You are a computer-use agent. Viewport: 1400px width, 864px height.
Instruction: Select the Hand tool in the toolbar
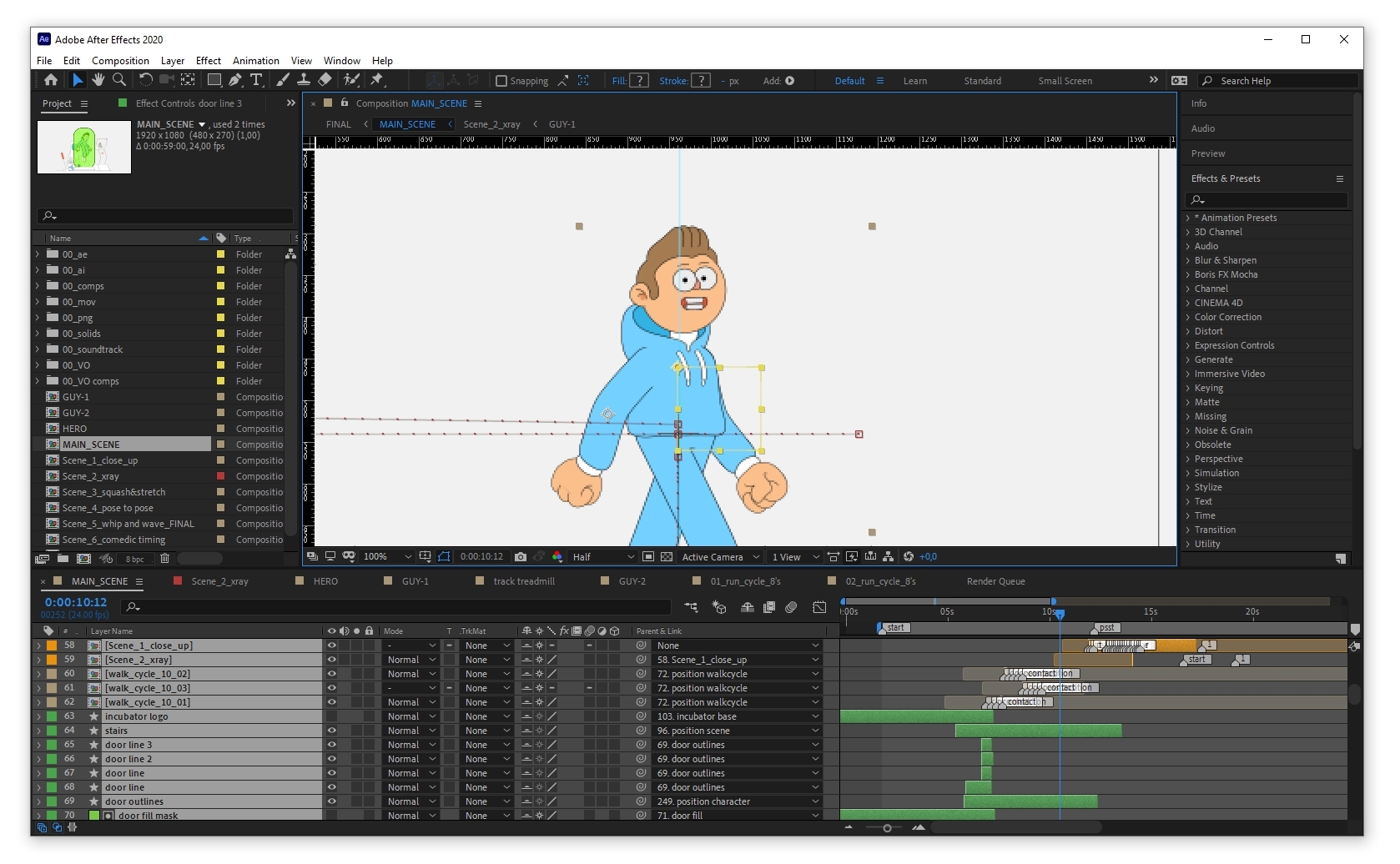(x=98, y=80)
